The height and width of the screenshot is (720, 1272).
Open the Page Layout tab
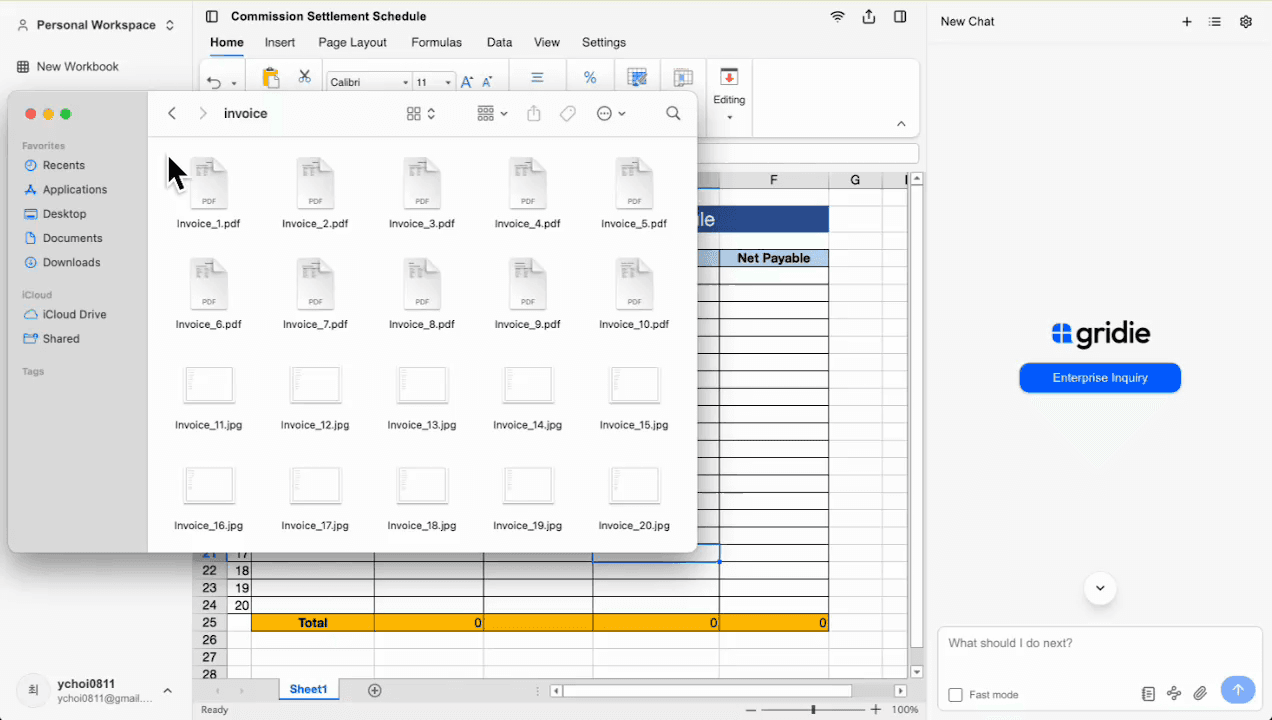[352, 43]
